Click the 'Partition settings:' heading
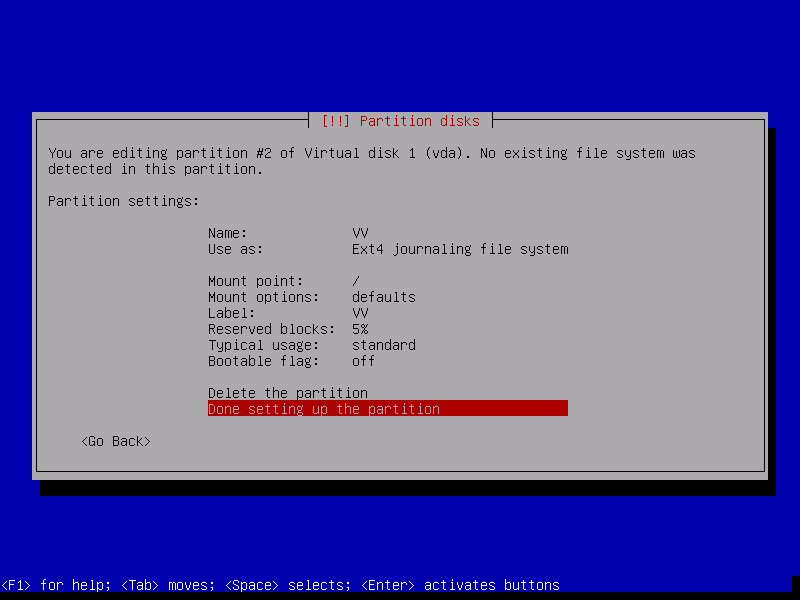The height and width of the screenshot is (600, 800). pyautogui.click(x=124, y=201)
